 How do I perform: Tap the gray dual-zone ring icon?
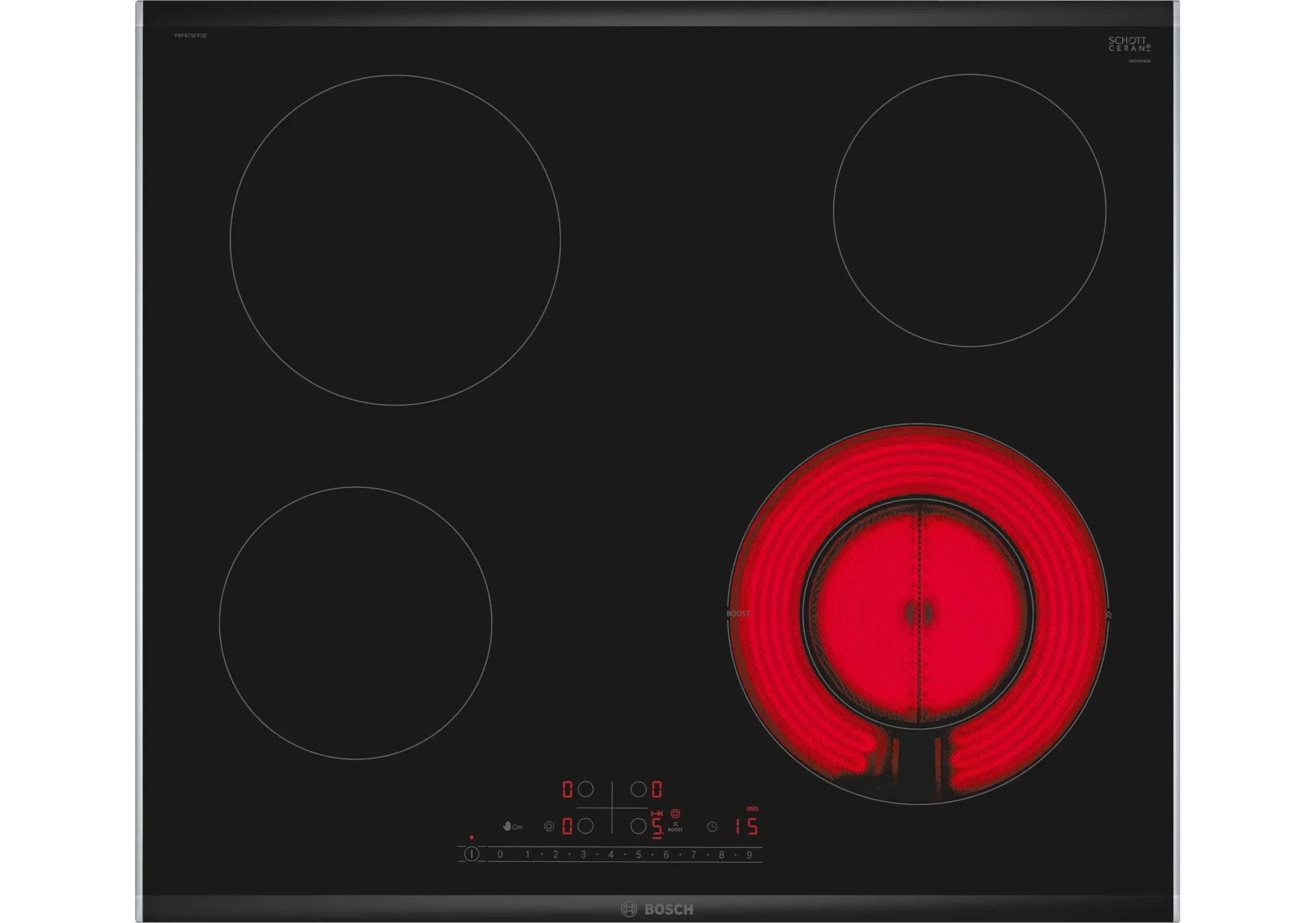click(x=548, y=826)
